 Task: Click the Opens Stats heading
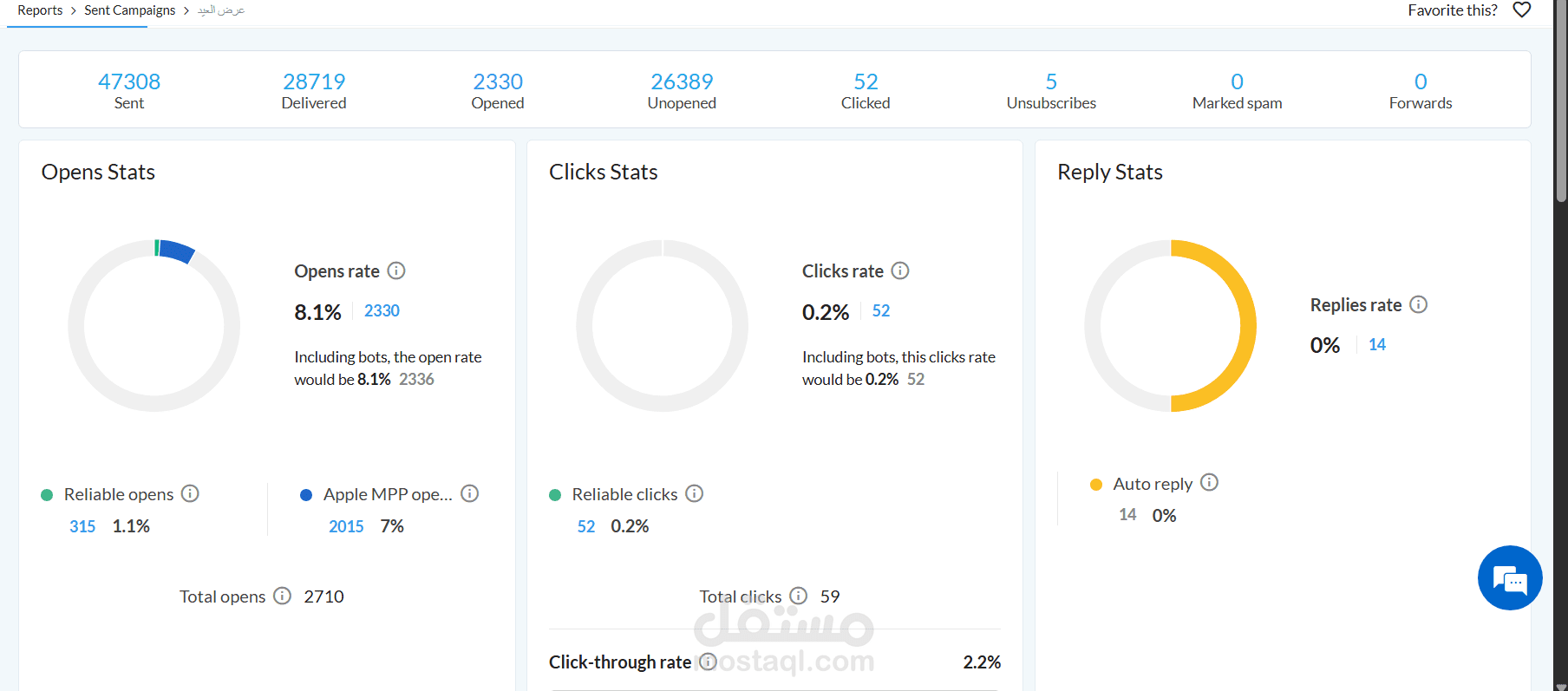(98, 172)
